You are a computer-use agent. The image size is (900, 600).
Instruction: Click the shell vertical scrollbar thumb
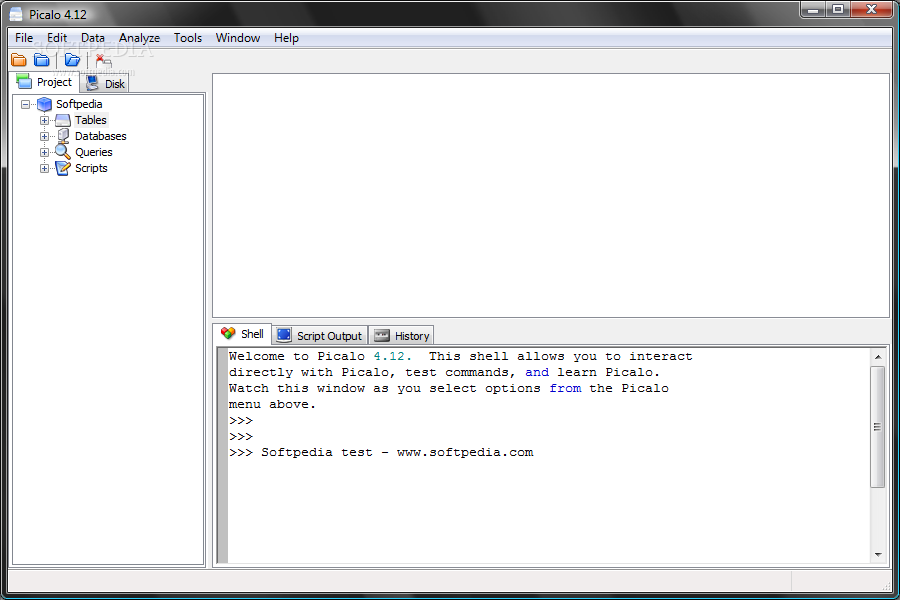(x=878, y=427)
